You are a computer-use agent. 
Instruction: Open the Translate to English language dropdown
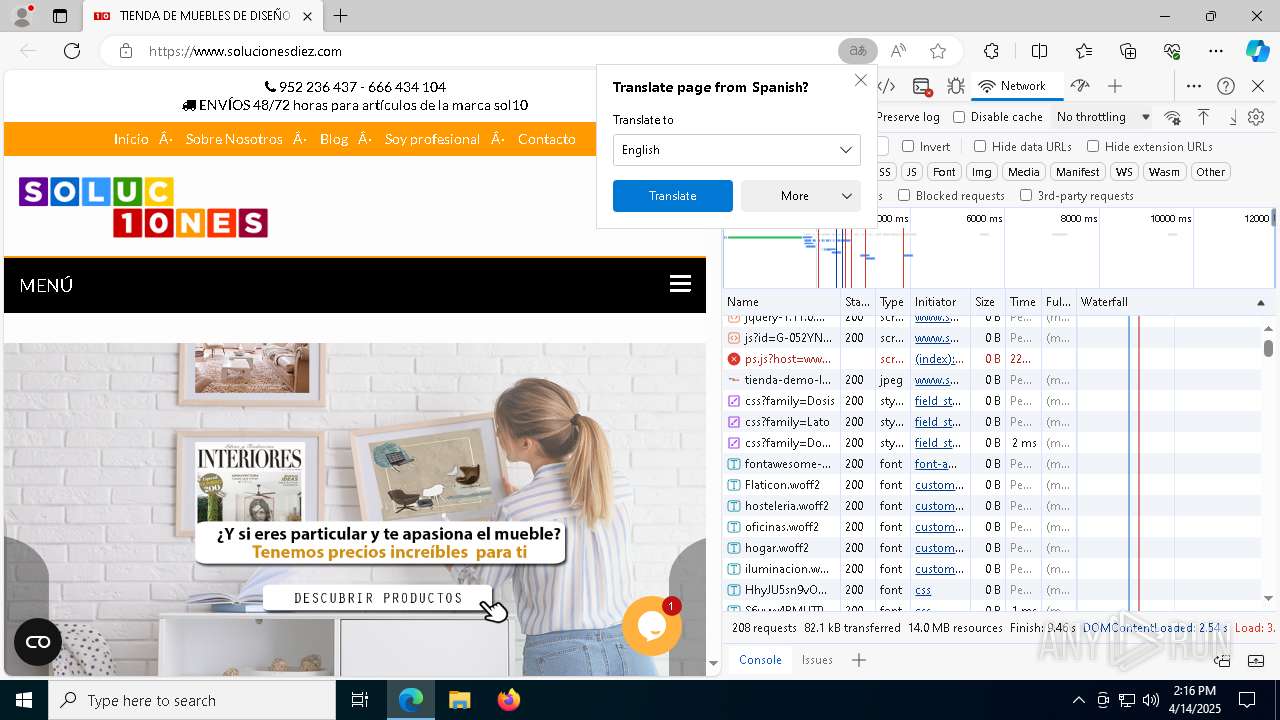point(737,150)
